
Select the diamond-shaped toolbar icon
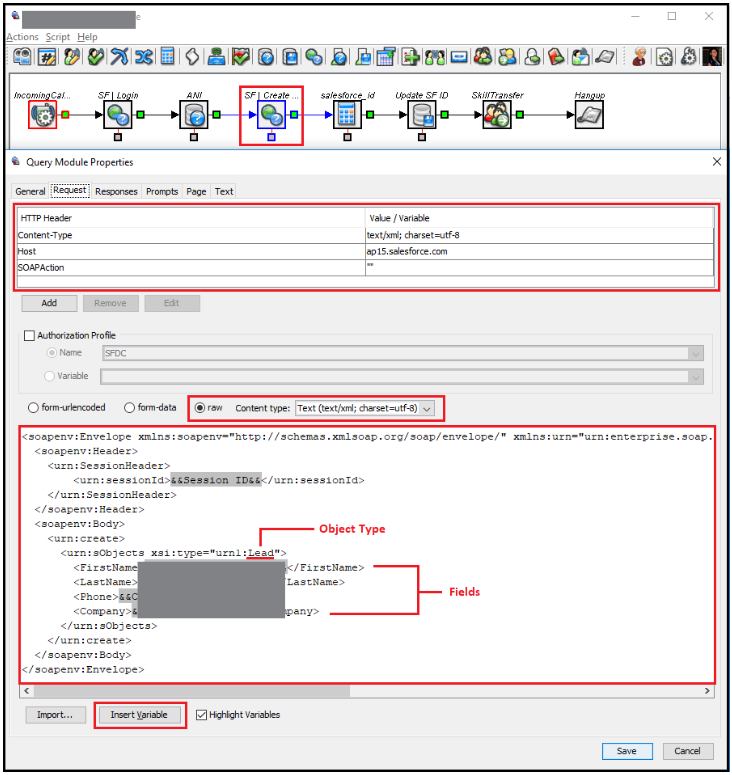click(x=192, y=57)
